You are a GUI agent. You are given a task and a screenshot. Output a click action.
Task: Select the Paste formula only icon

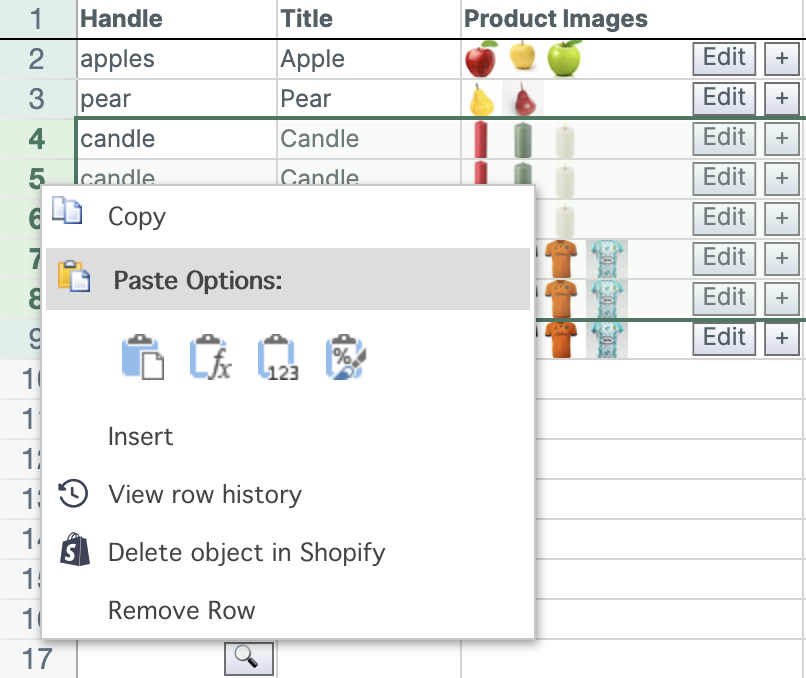coord(210,356)
